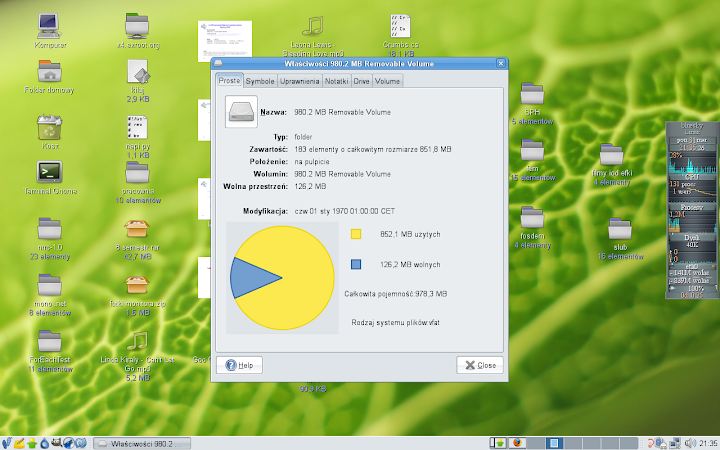The width and height of the screenshot is (720, 450).
Task: Open Folder domowy home folder icon
Action: [x=49, y=71]
